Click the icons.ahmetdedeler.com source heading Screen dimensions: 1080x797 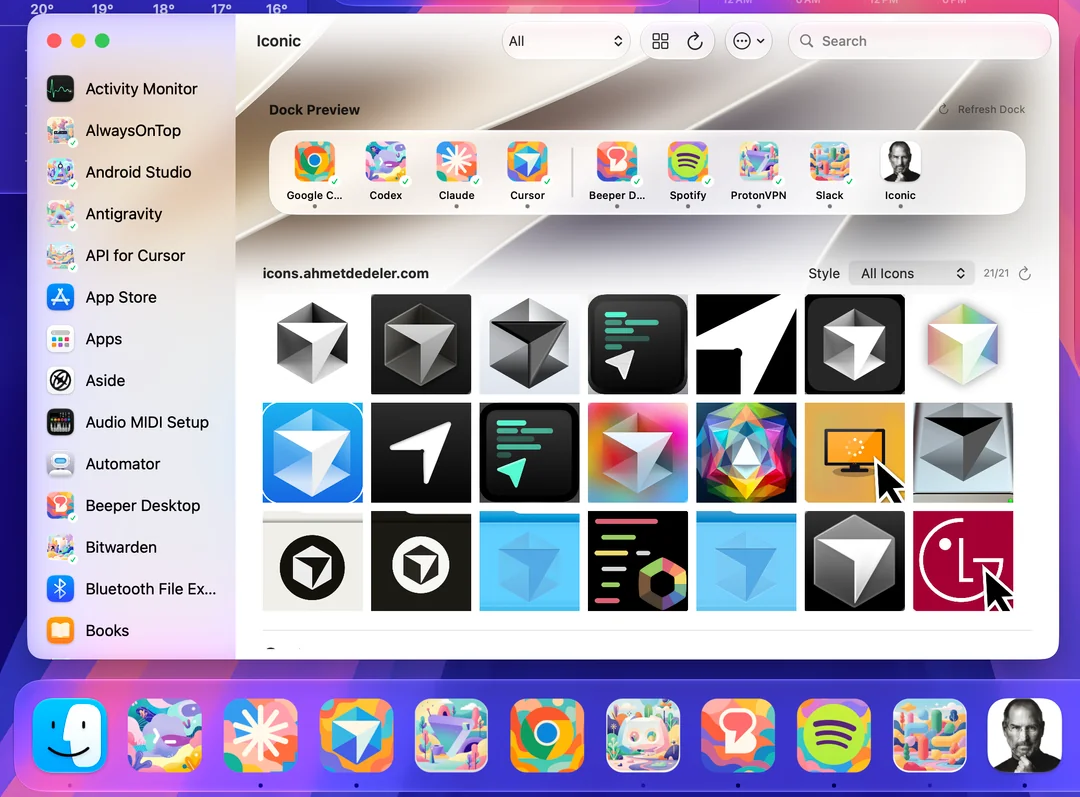pos(346,273)
